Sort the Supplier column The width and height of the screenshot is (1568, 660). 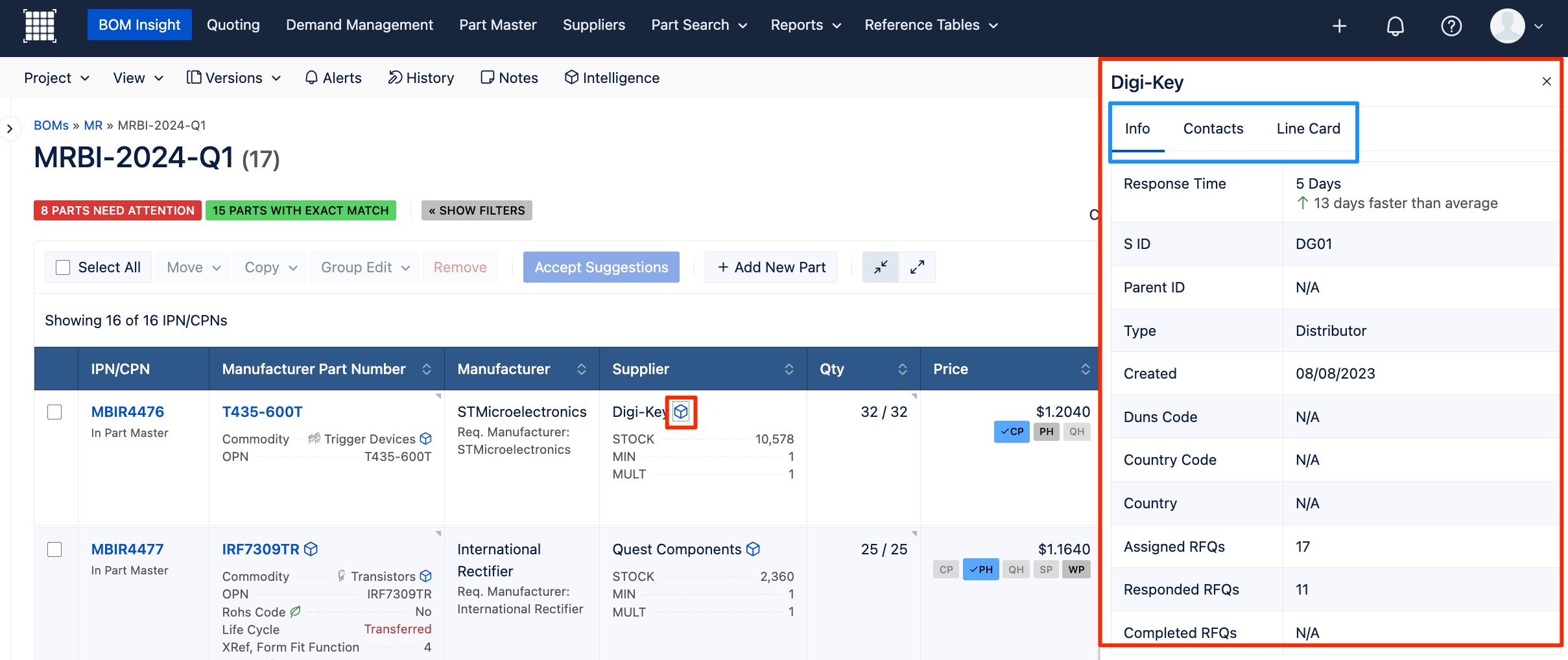click(x=789, y=369)
